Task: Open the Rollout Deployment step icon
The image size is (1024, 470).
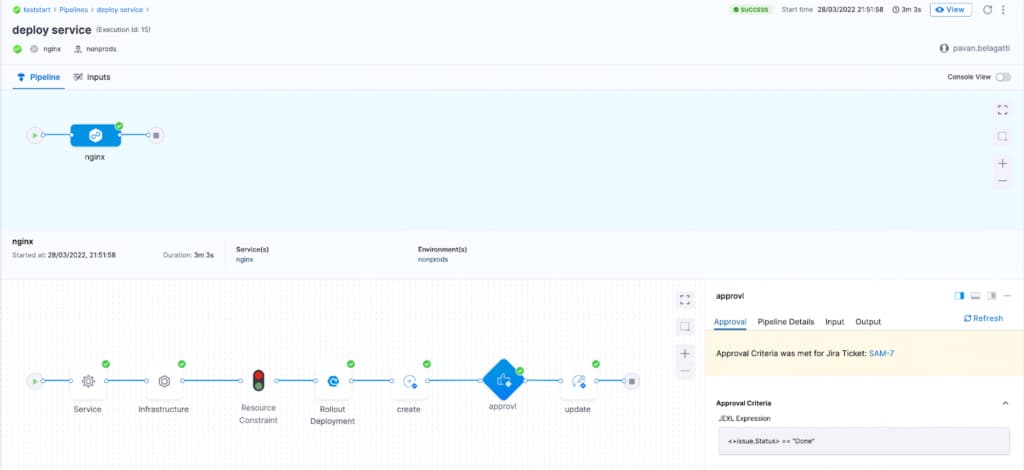Action: pyautogui.click(x=333, y=381)
